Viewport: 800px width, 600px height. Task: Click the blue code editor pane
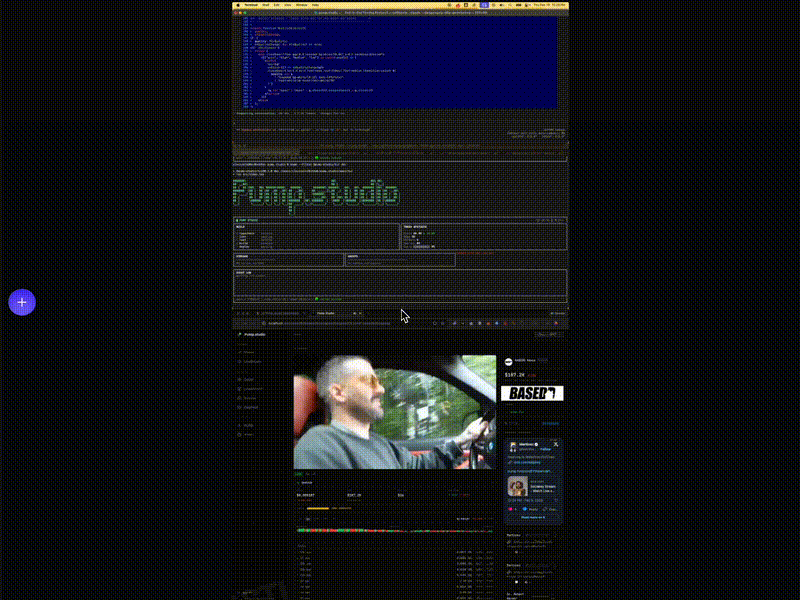(x=400, y=60)
